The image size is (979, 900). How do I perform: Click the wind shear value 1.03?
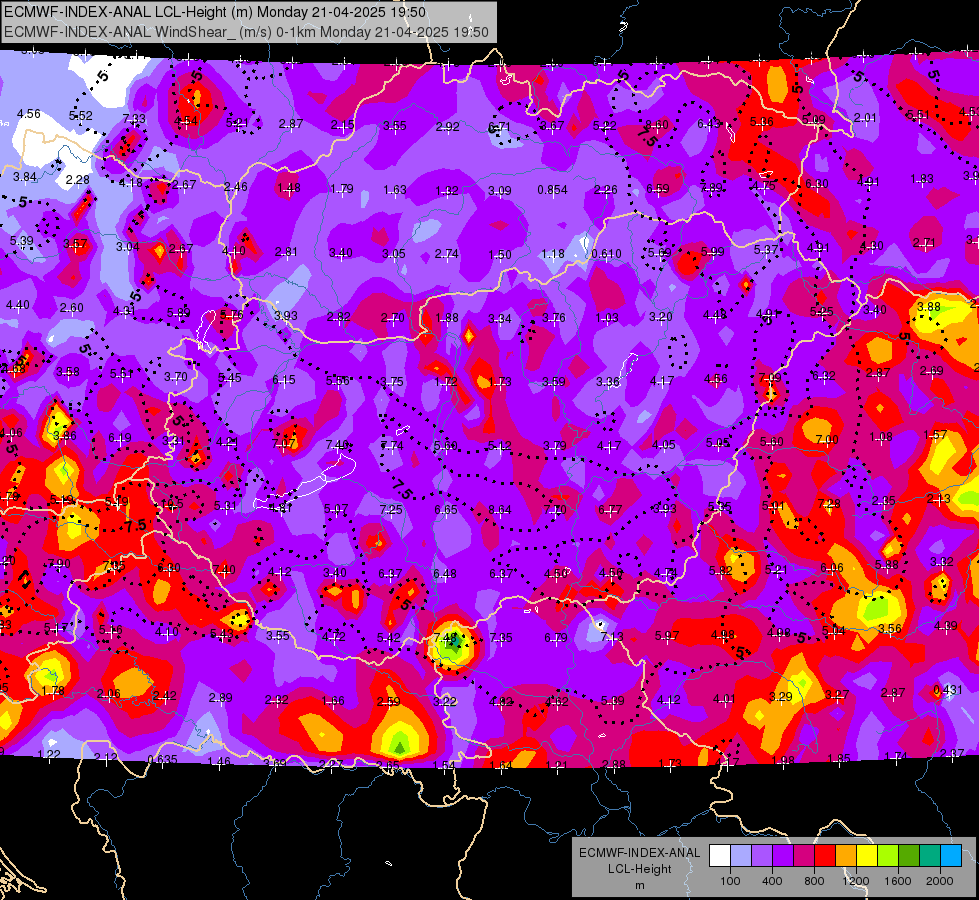coord(606,317)
